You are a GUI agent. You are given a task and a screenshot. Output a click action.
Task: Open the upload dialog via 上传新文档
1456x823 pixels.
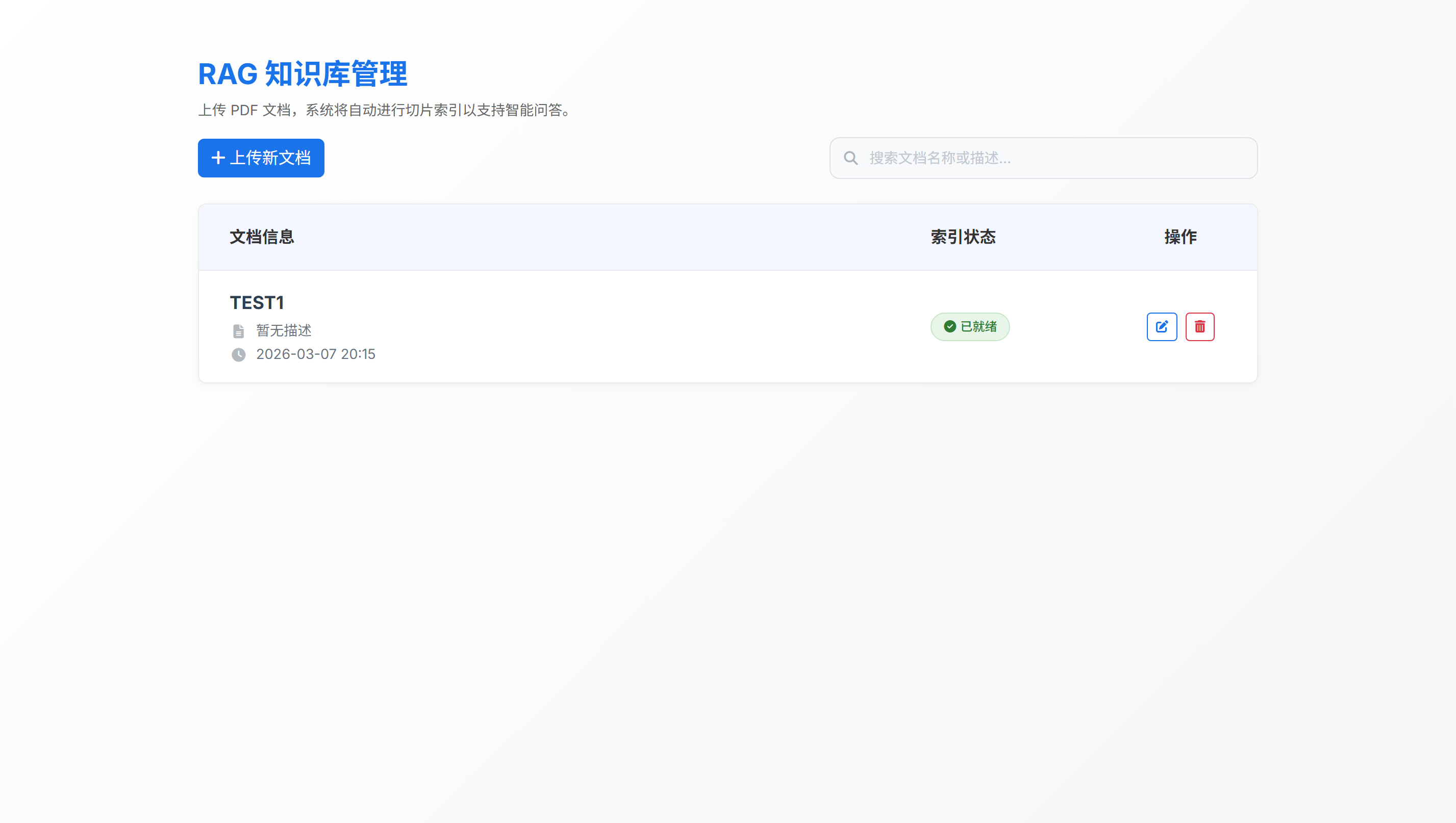pyautogui.click(x=261, y=158)
